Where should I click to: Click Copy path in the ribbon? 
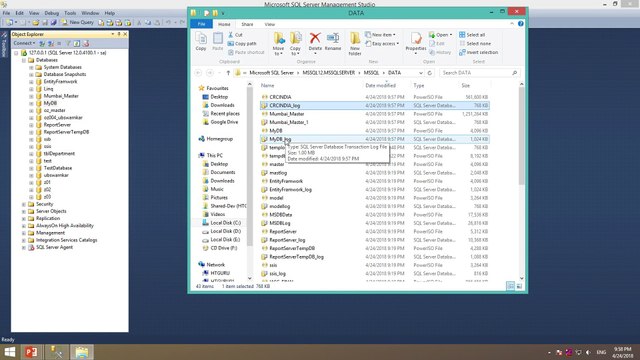[242, 44]
